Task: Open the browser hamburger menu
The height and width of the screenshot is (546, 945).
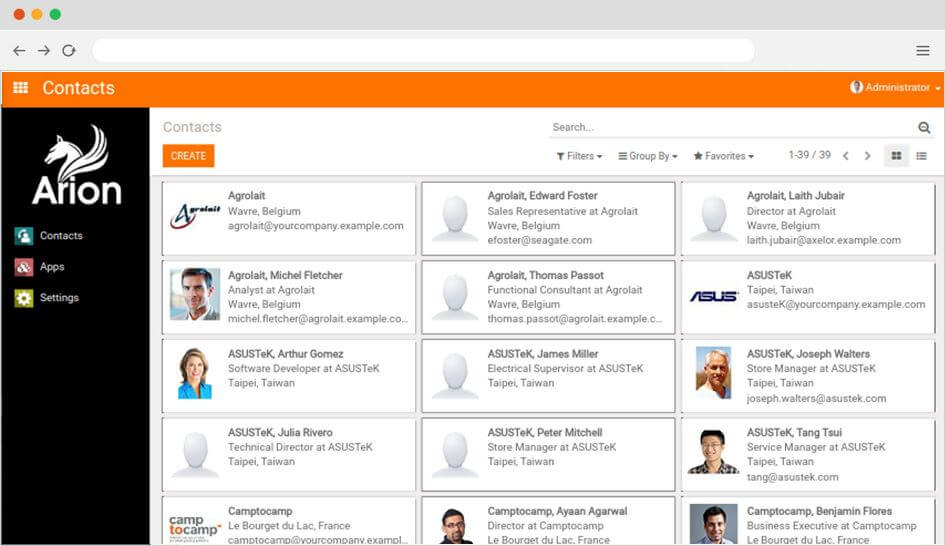Action: tap(923, 51)
